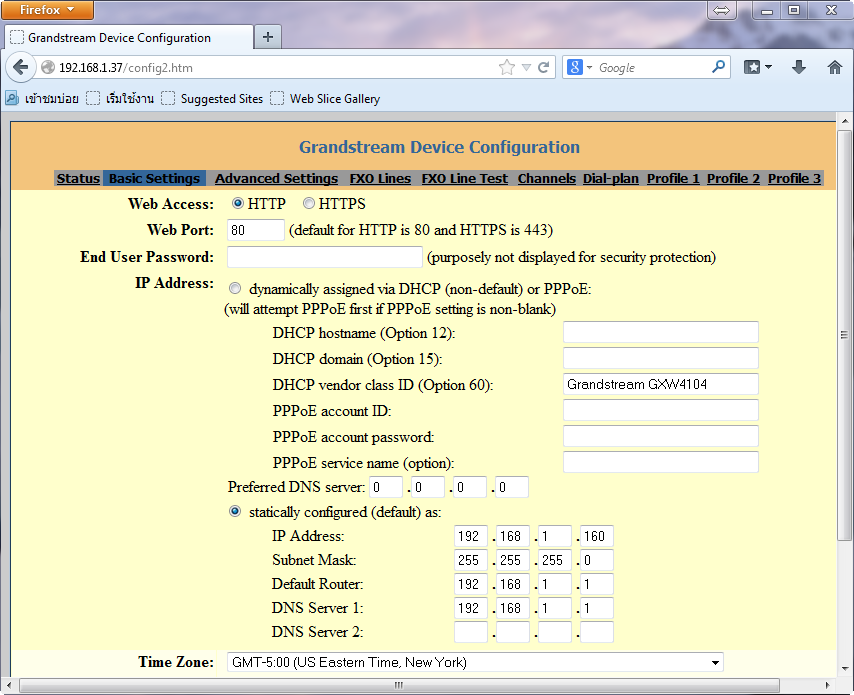Screen dimensions: 854x695
Task: Go to the Dial-plan link
Action: (x=611, y=178)
